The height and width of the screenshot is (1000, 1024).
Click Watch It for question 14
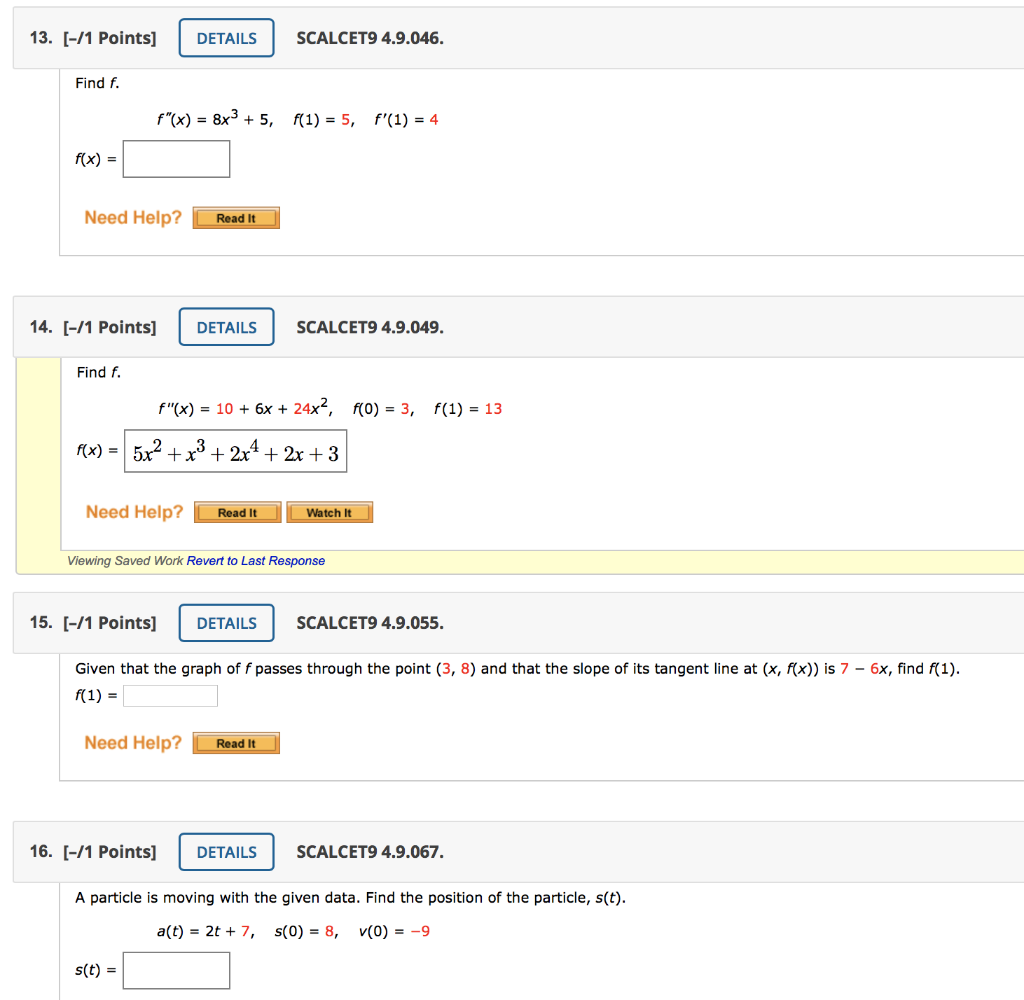(330, 512)
